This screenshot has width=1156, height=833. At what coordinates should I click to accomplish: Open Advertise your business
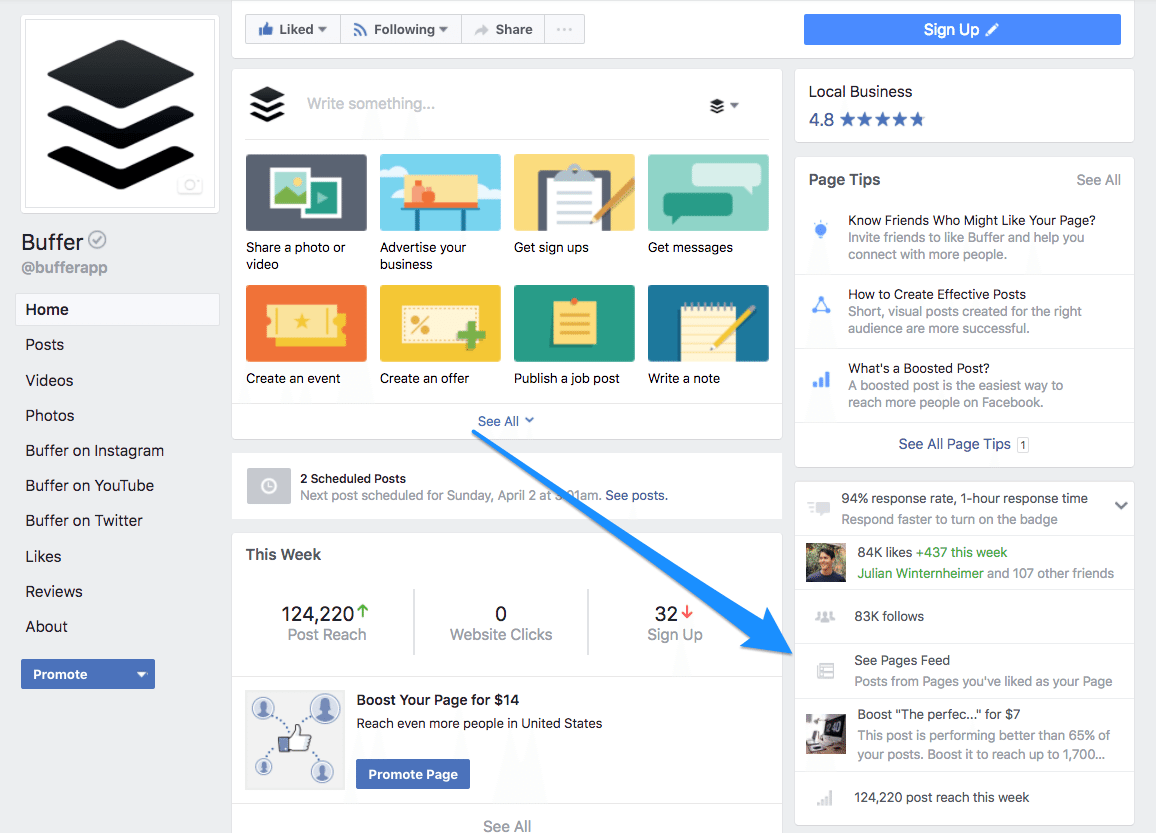coord(440,192)
